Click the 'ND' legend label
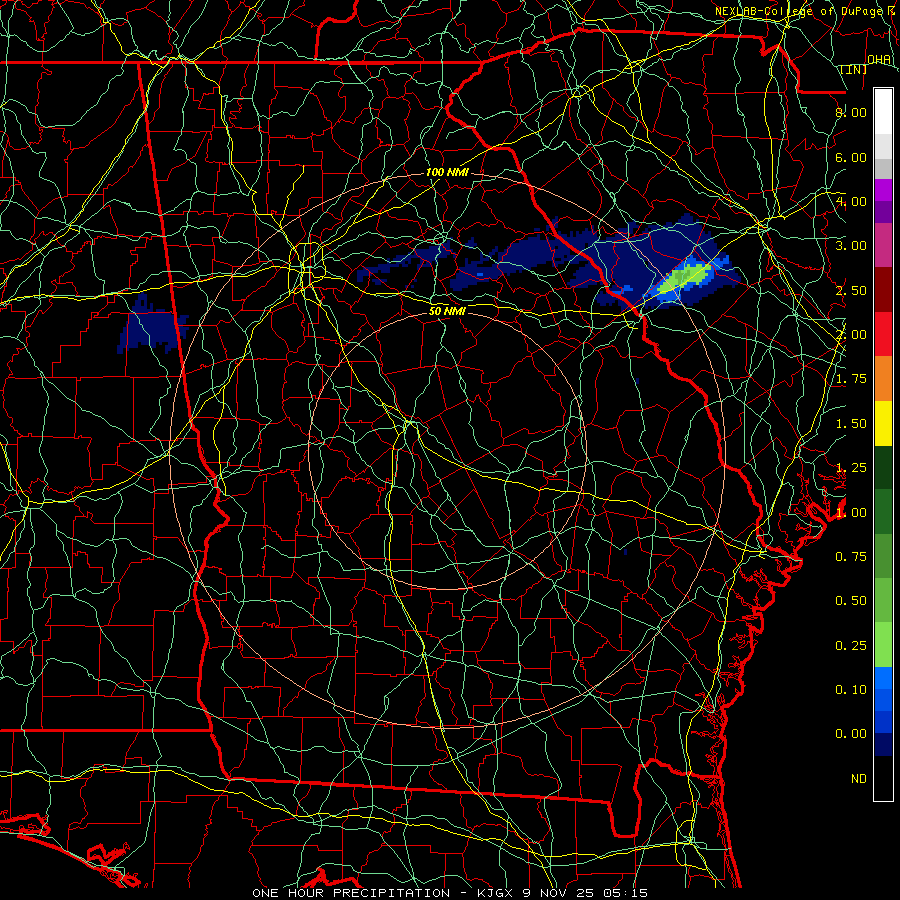Viewport: 900px width, 900px height. point(859,779)
